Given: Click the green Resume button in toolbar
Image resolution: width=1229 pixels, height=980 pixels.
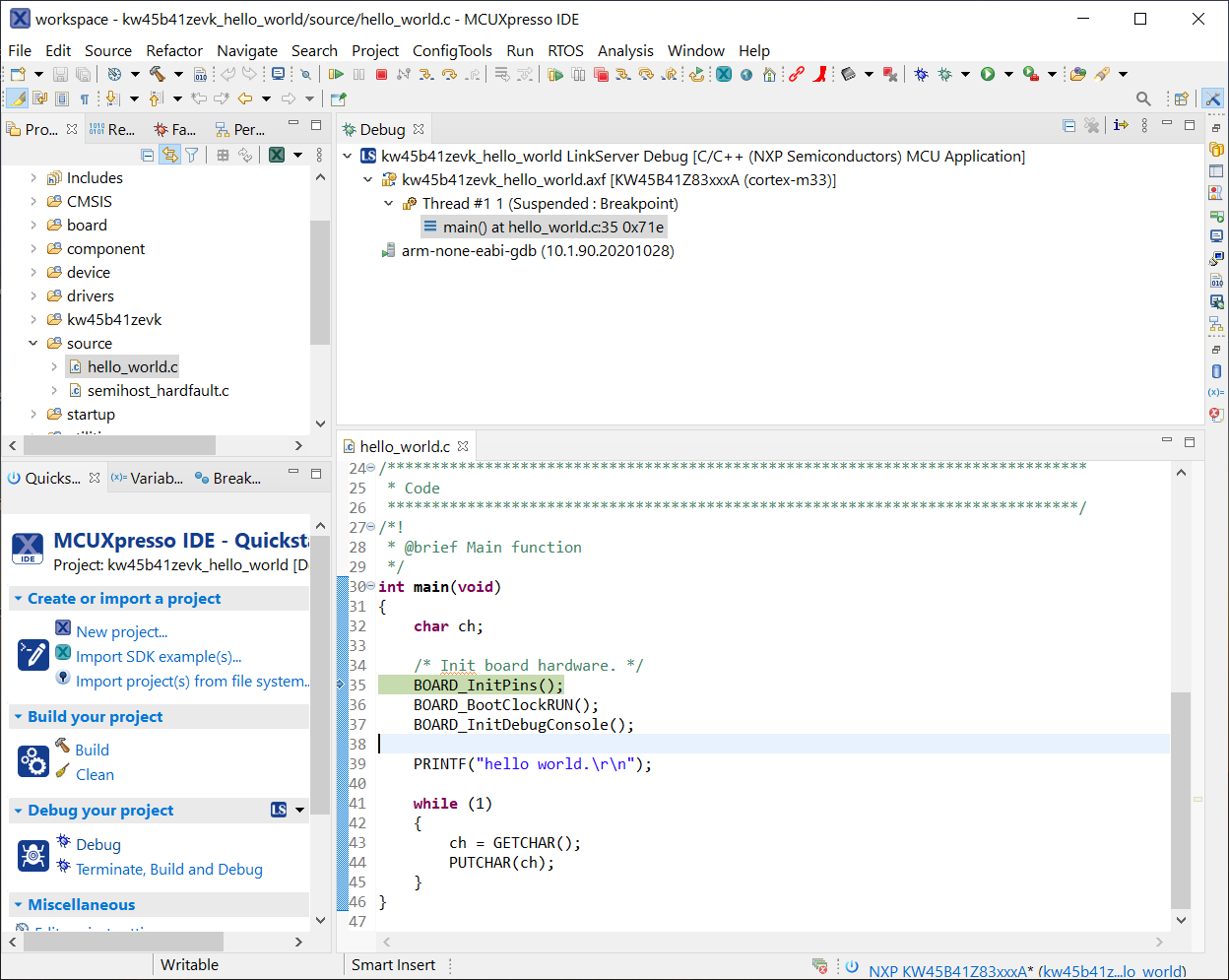Looking at the screenshot, I should pos(336,75).
